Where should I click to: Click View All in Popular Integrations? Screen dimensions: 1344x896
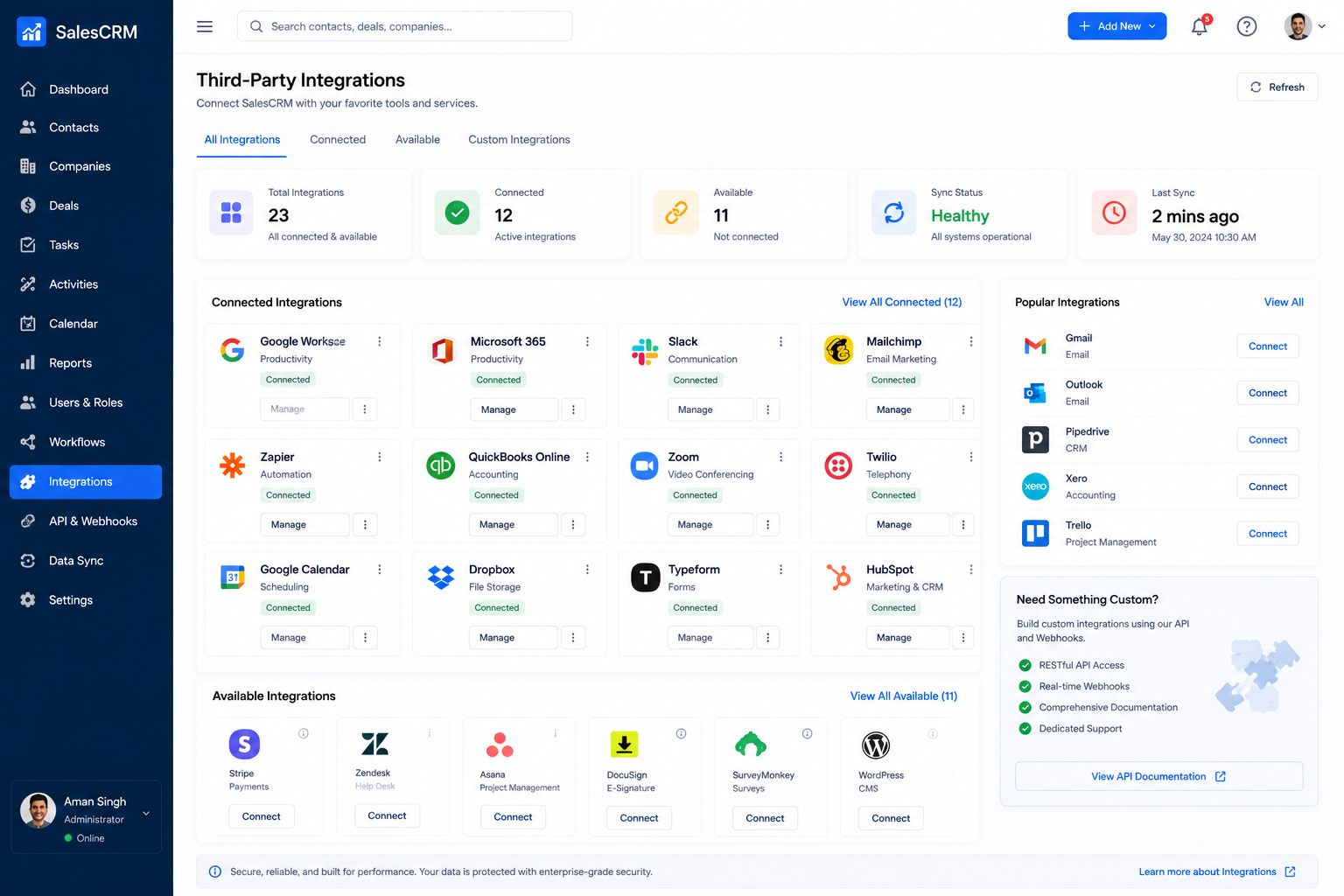(x=1284, y=303)
